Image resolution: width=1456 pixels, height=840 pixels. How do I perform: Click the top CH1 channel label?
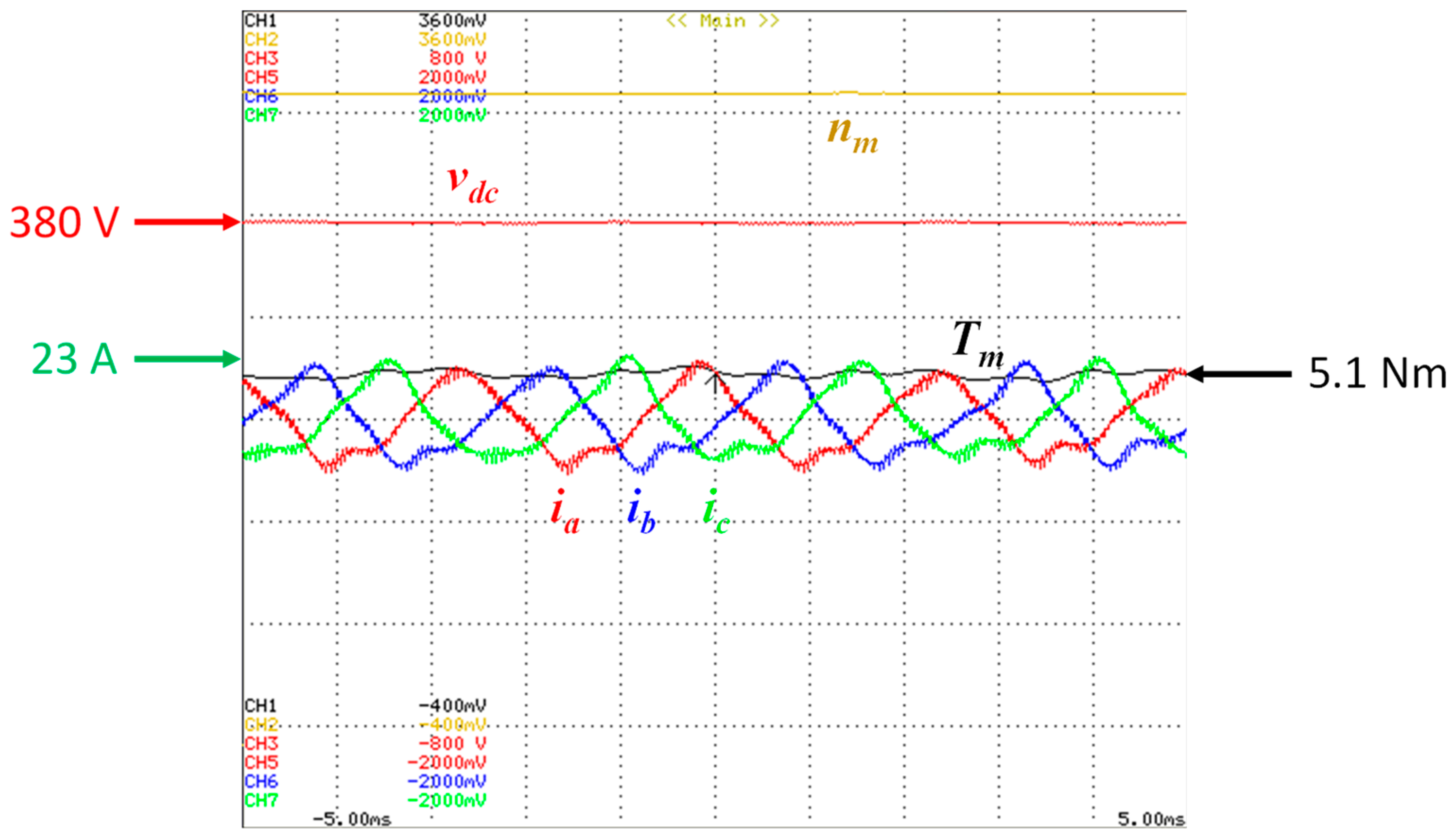click(261, 21)
